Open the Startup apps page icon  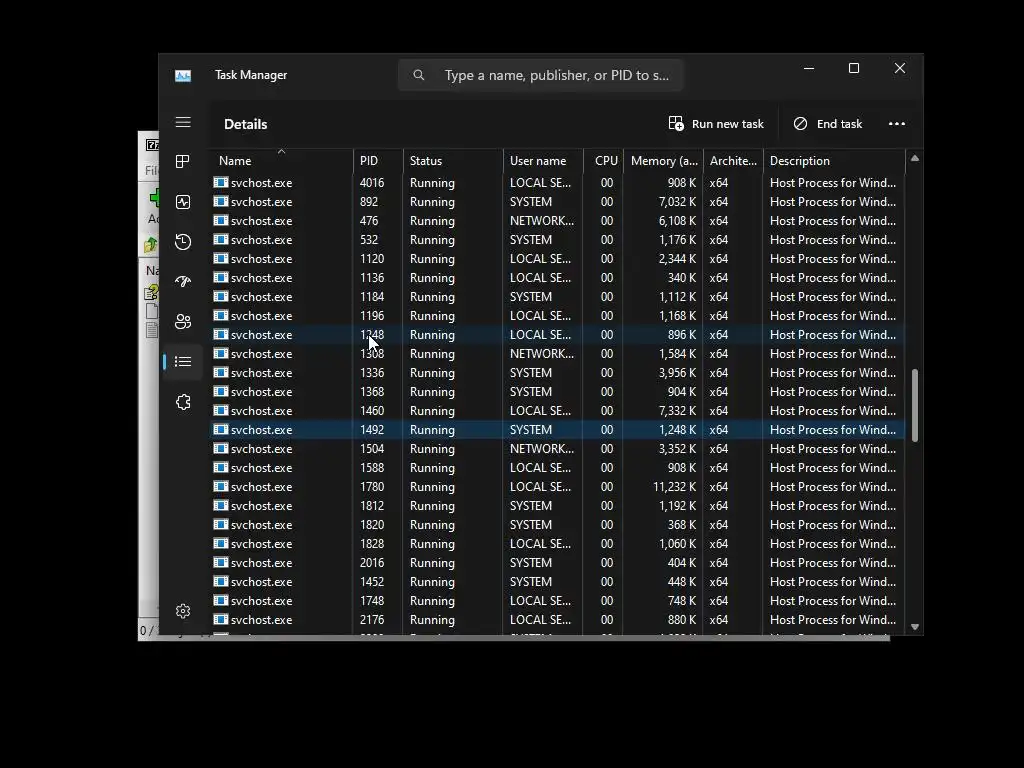tap(183, 281)
